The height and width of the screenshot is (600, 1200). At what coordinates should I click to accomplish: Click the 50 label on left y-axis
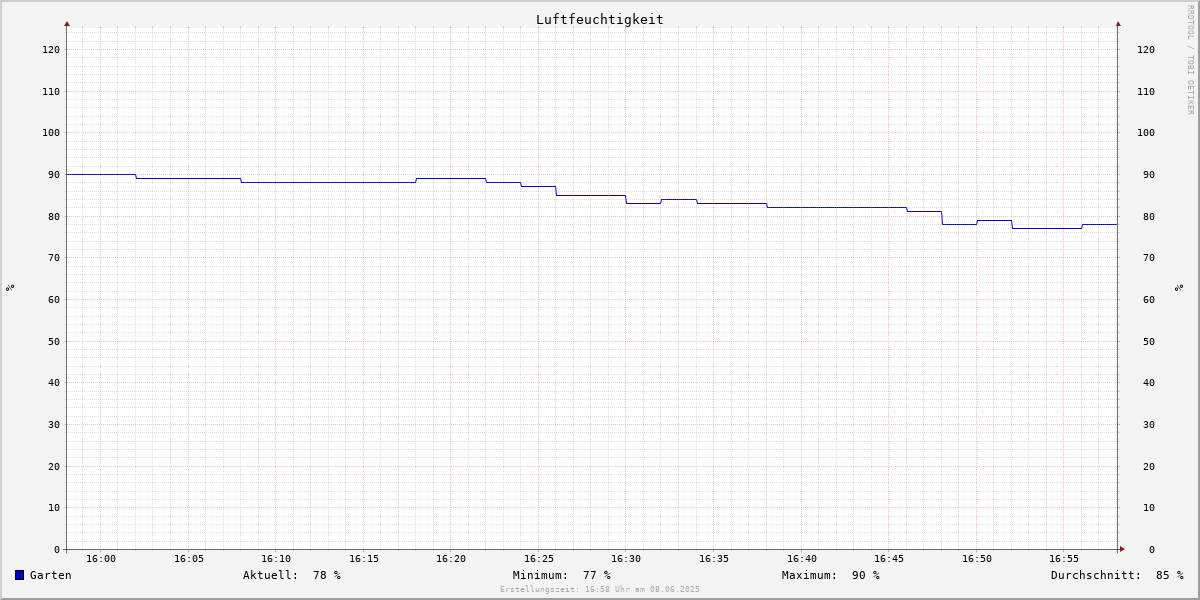coord(54,341)
